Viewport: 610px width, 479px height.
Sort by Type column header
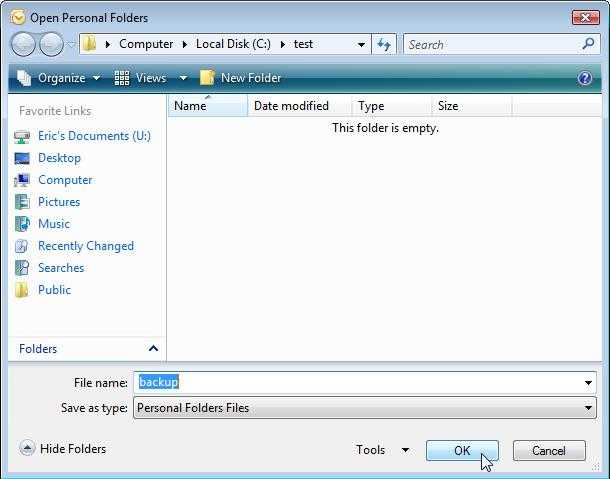pos(392,106)
